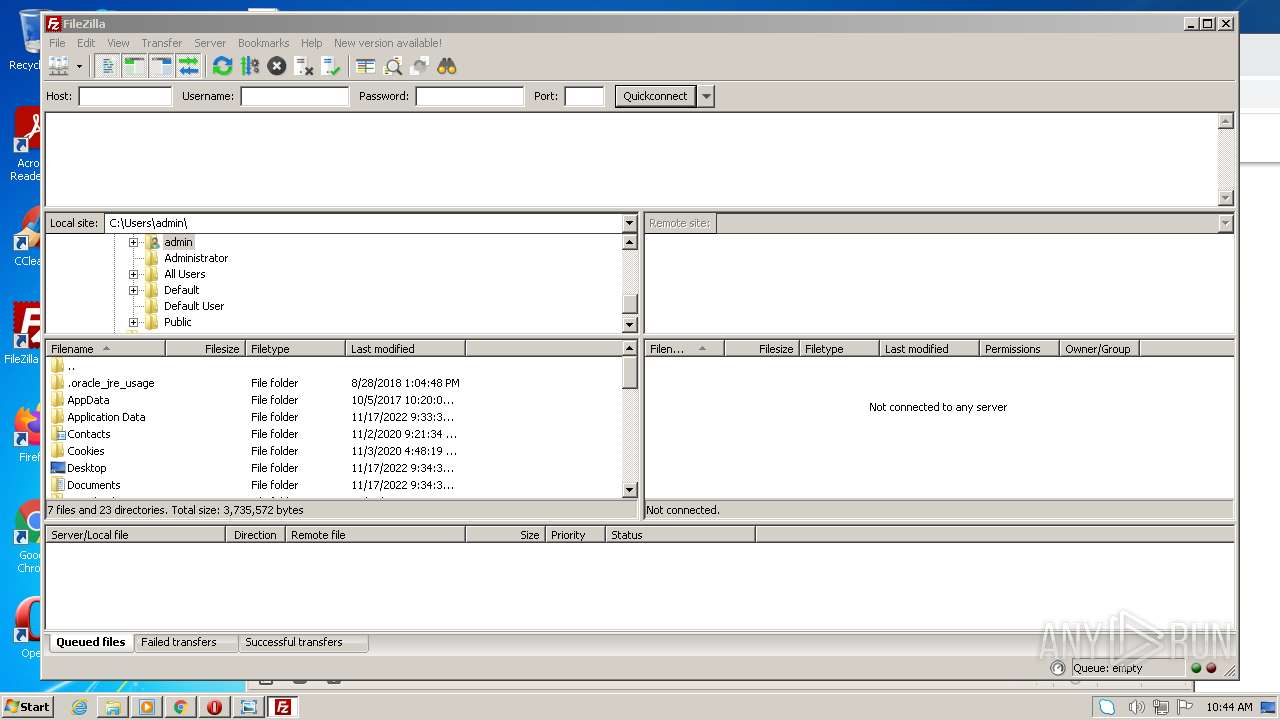Disconnect from the current server

pyautogui.click(x=304, y=66)
